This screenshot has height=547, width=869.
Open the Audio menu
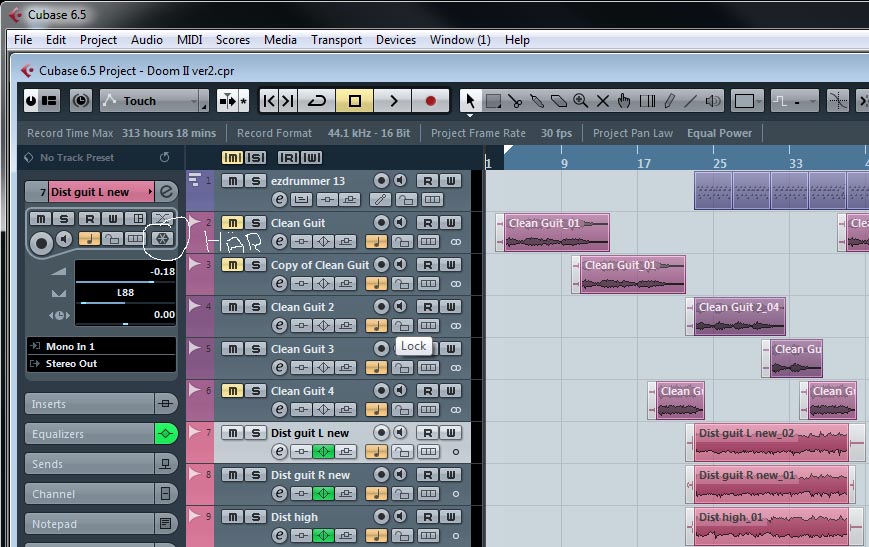coord(146,40)
